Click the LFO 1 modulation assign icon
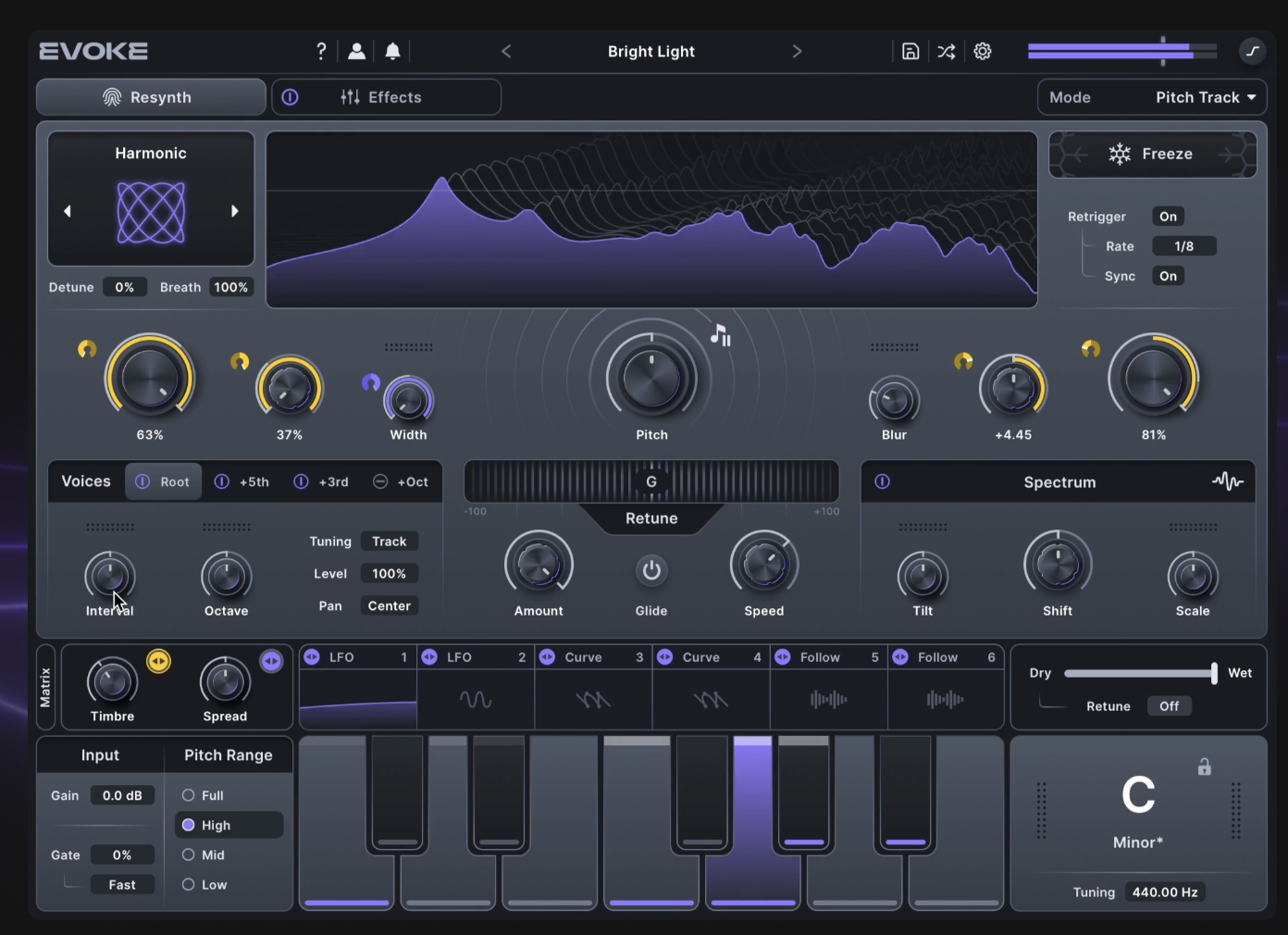This screenshot has height=935, width=1288. point(312,656)
